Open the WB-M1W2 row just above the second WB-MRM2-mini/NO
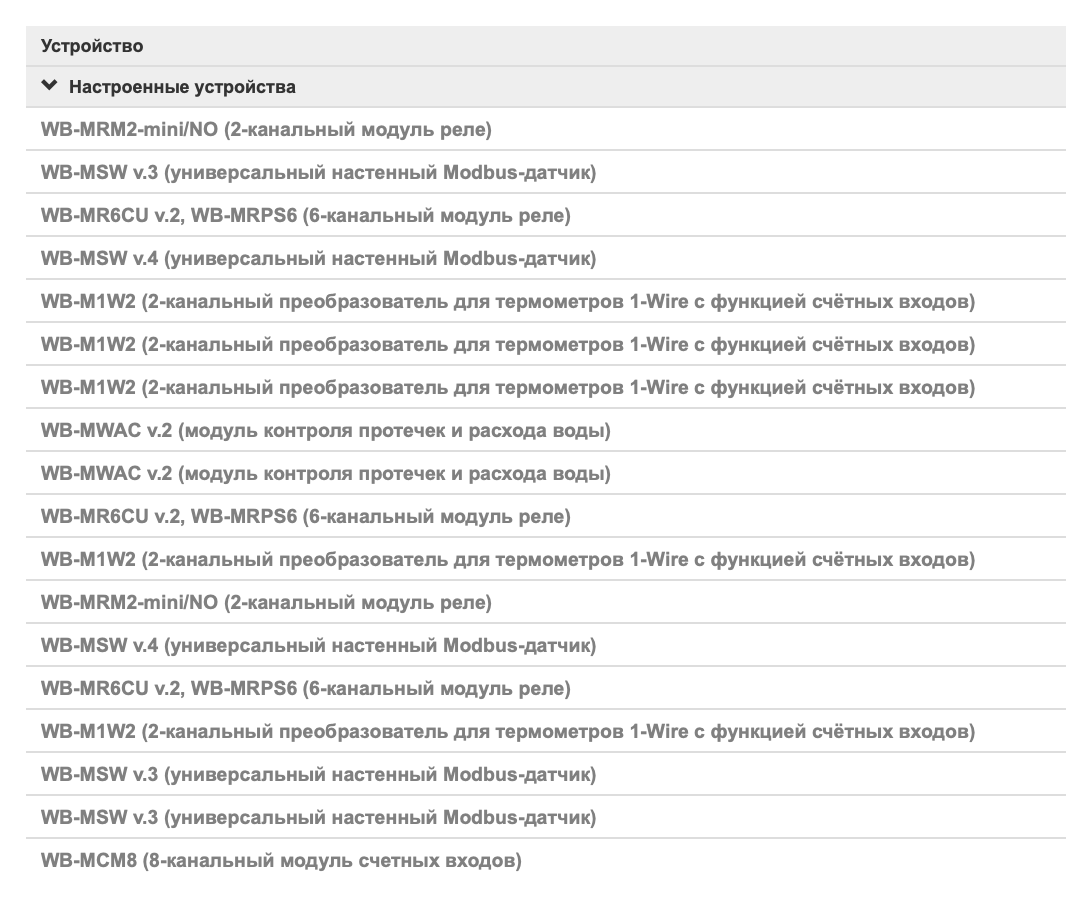The height and width of the screenshot is (904, 1066). tap(546, 559)
